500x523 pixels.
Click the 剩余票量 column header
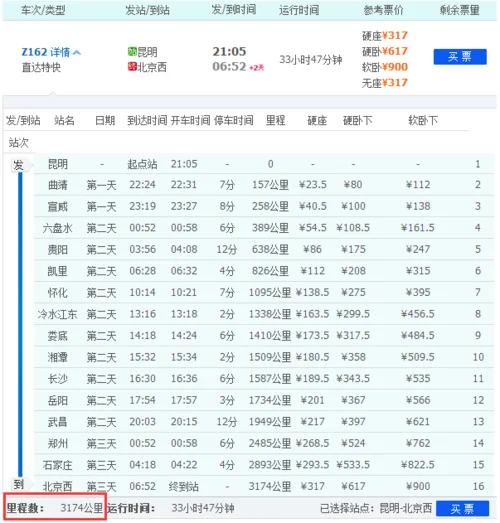(459, 10)
